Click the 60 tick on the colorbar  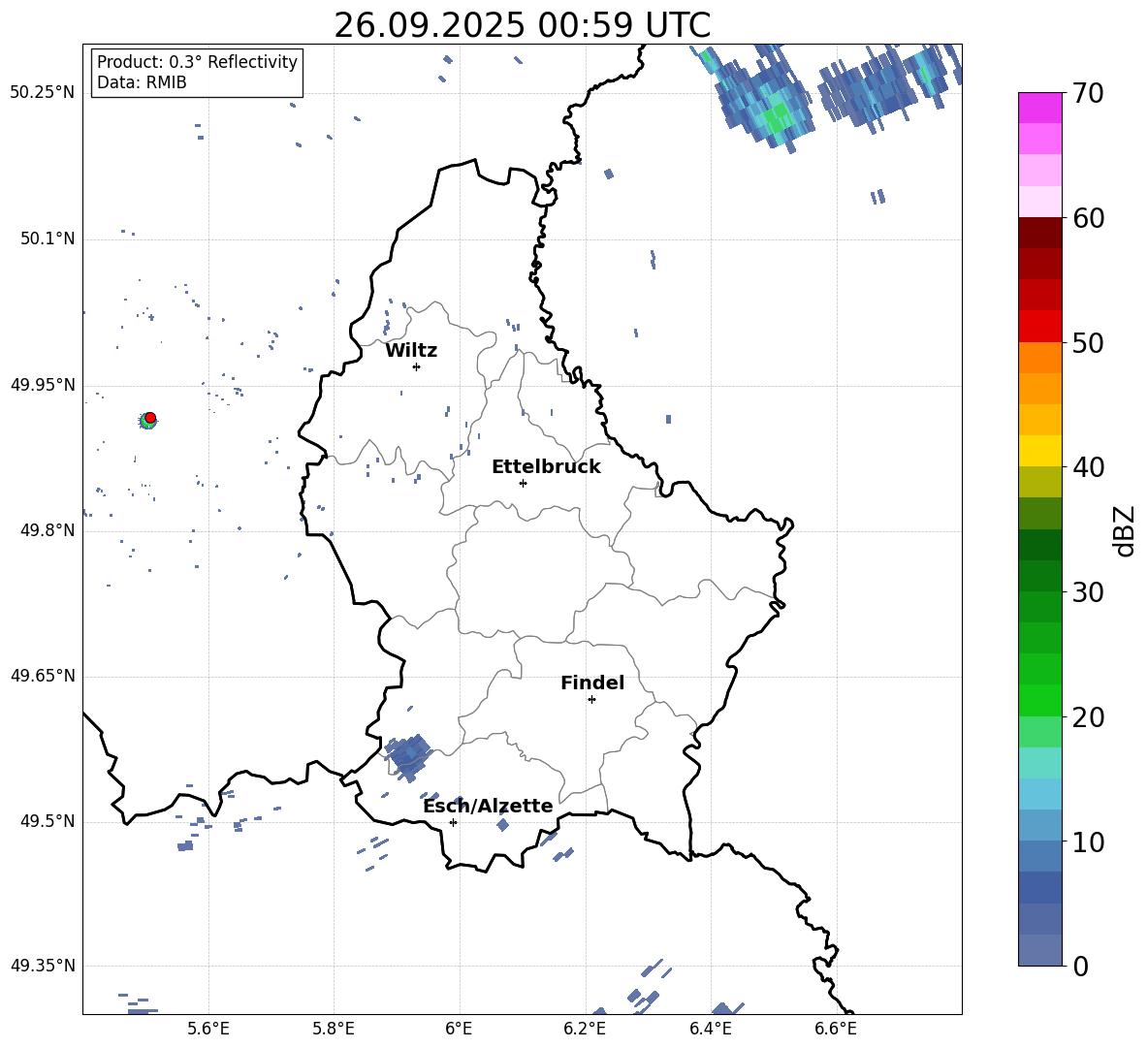(x=1088, y=218)
